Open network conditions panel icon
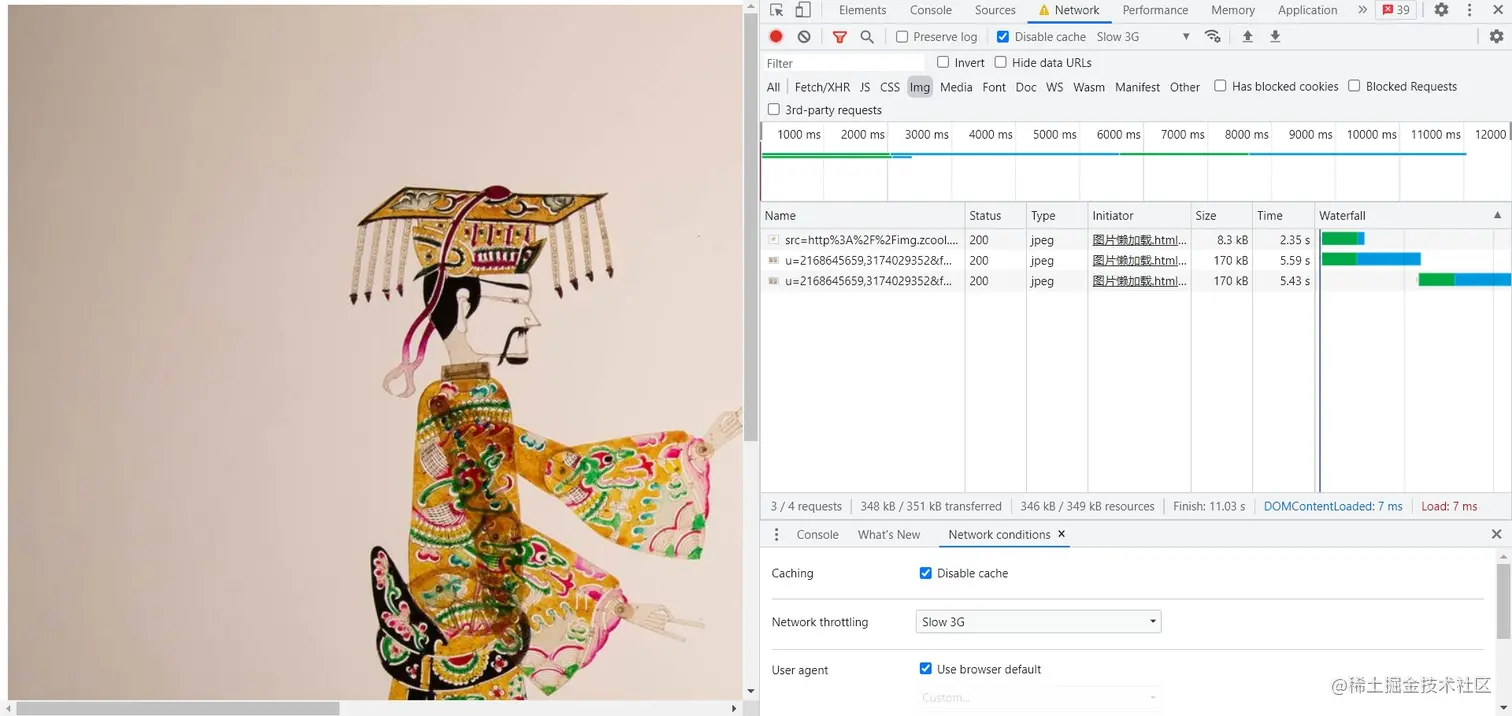The width and height of the screenshot is (1512, 716). pyautogui.click(x=1212, y=36)
